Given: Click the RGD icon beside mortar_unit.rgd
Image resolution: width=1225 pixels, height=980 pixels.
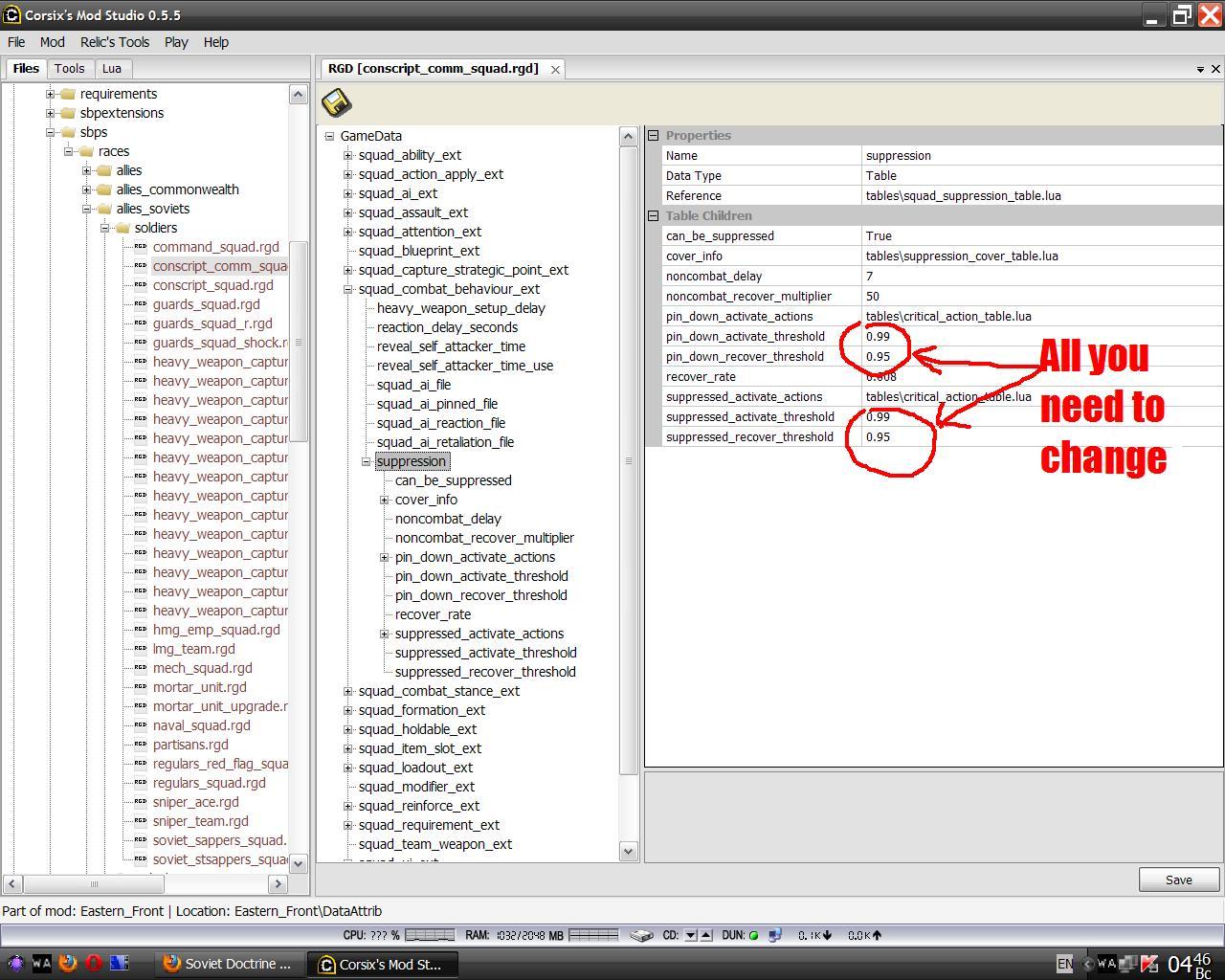Looking at the screenshot, I should pyautogui.click(x=141, y=687).
